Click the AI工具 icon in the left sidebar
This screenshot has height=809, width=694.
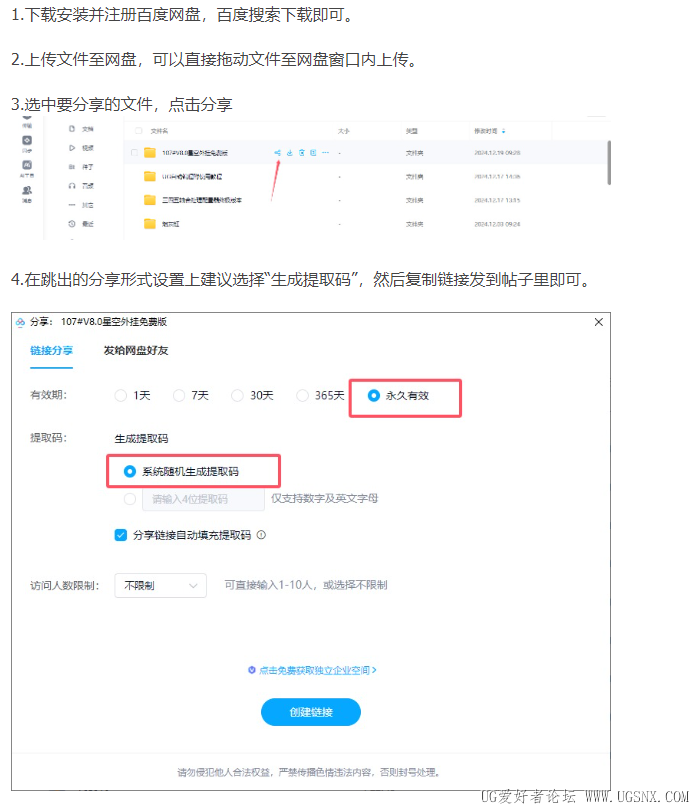(27, 165)
